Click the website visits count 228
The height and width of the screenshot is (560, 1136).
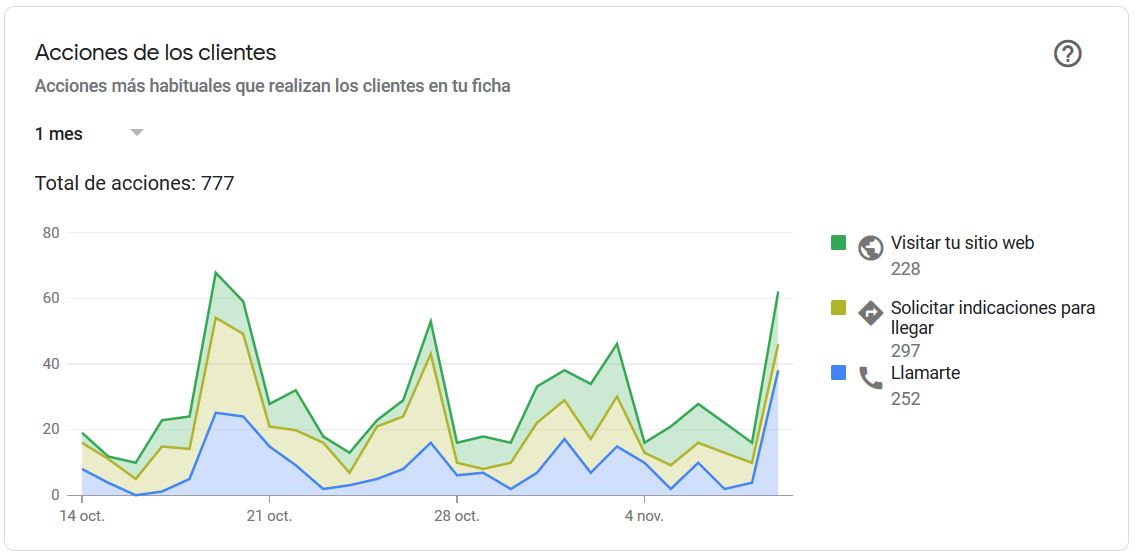[905, 269]
